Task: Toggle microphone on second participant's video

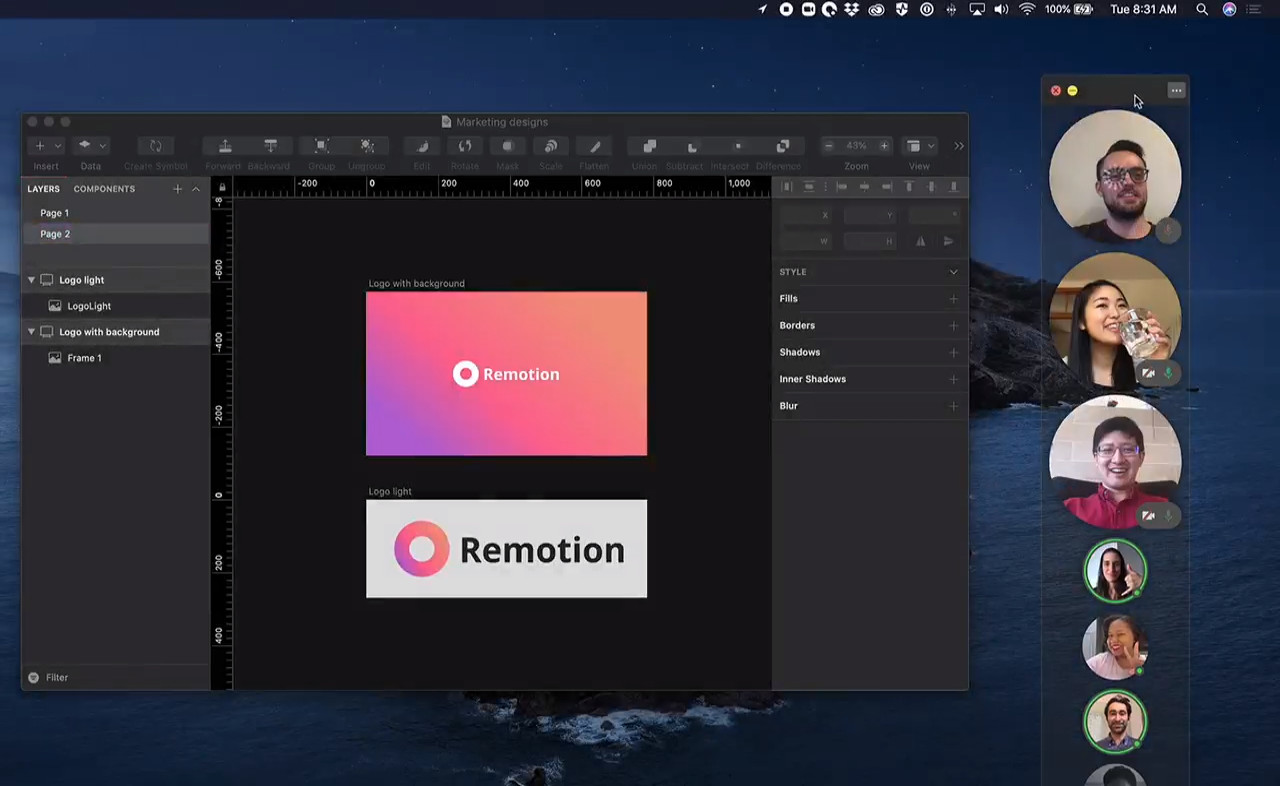Action: 1168,374
